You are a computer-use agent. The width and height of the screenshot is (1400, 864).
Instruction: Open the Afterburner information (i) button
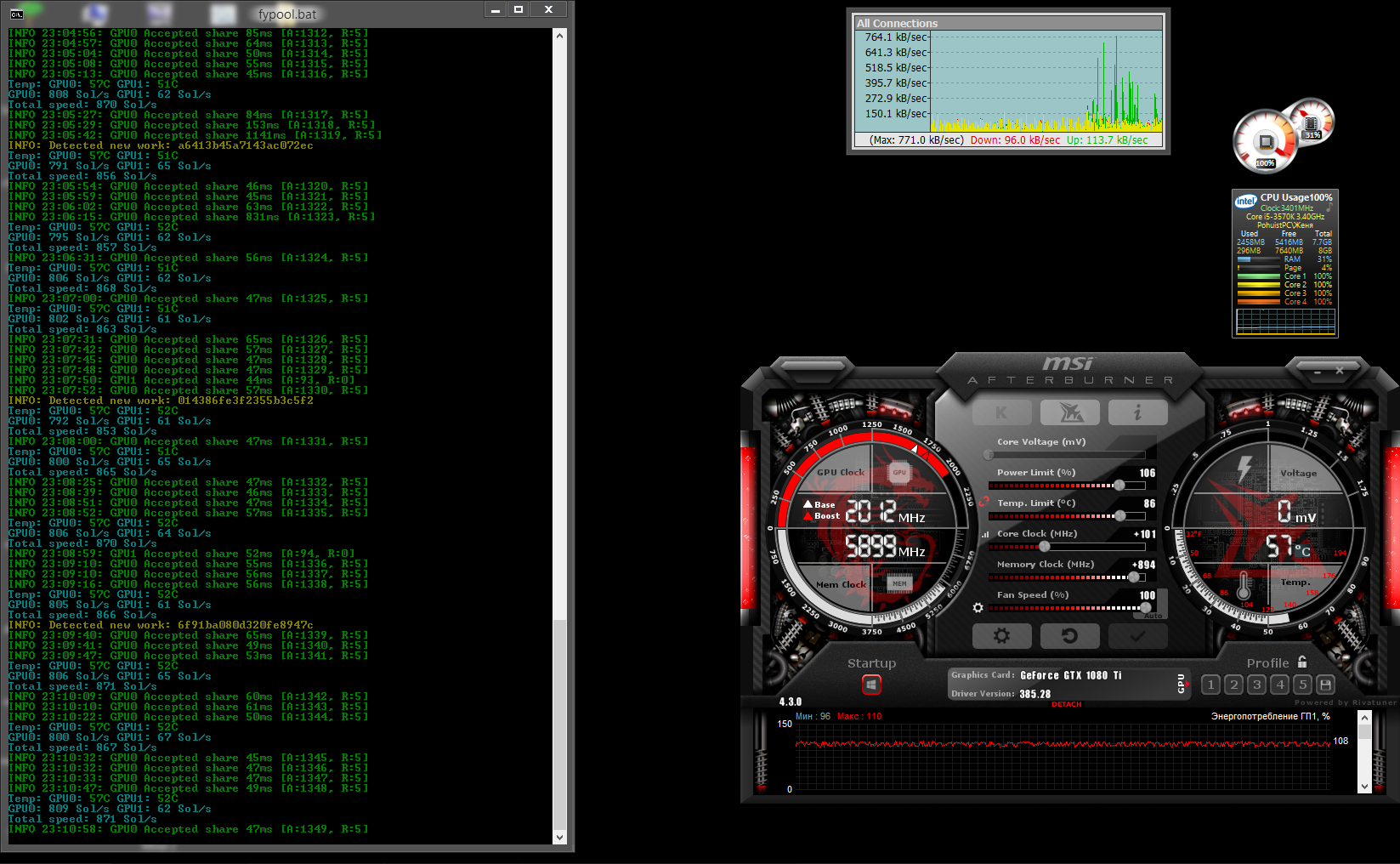coord(1138,412)
